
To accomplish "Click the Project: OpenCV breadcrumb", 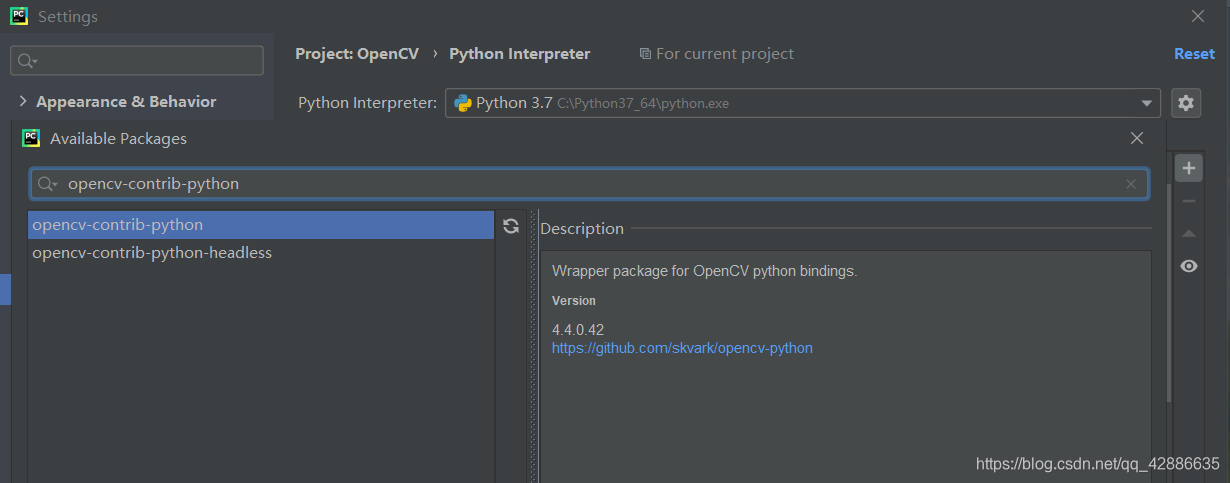I will coord(357,54).
